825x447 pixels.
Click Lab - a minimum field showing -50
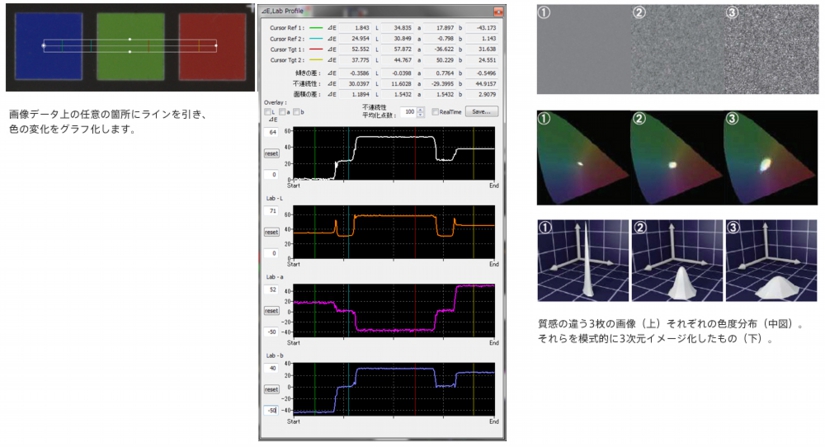tap(271, 332)
